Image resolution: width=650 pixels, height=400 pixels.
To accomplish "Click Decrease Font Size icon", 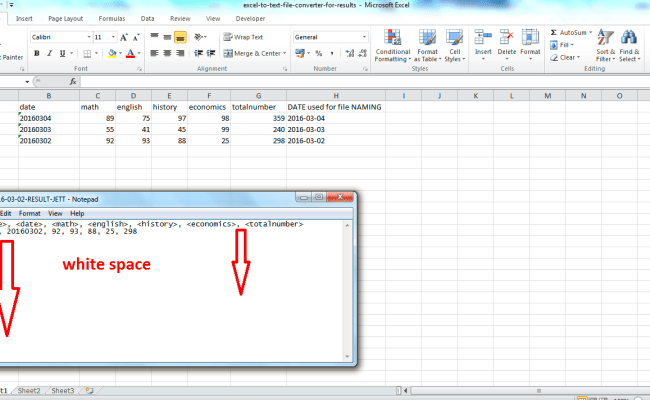I will pyautogui.click(x=136, y=37).
